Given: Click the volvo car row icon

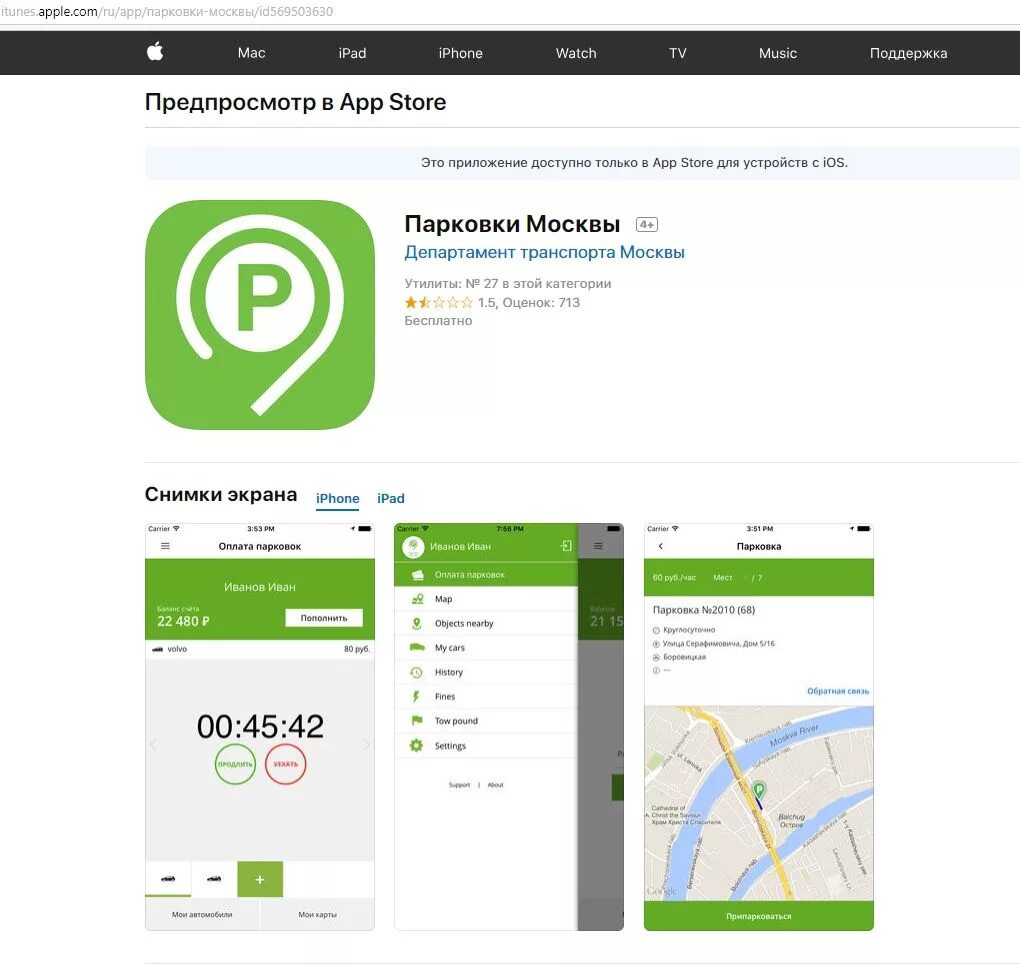Looking at the screenshot, I should pyautogui.click(x=157, y=649).
